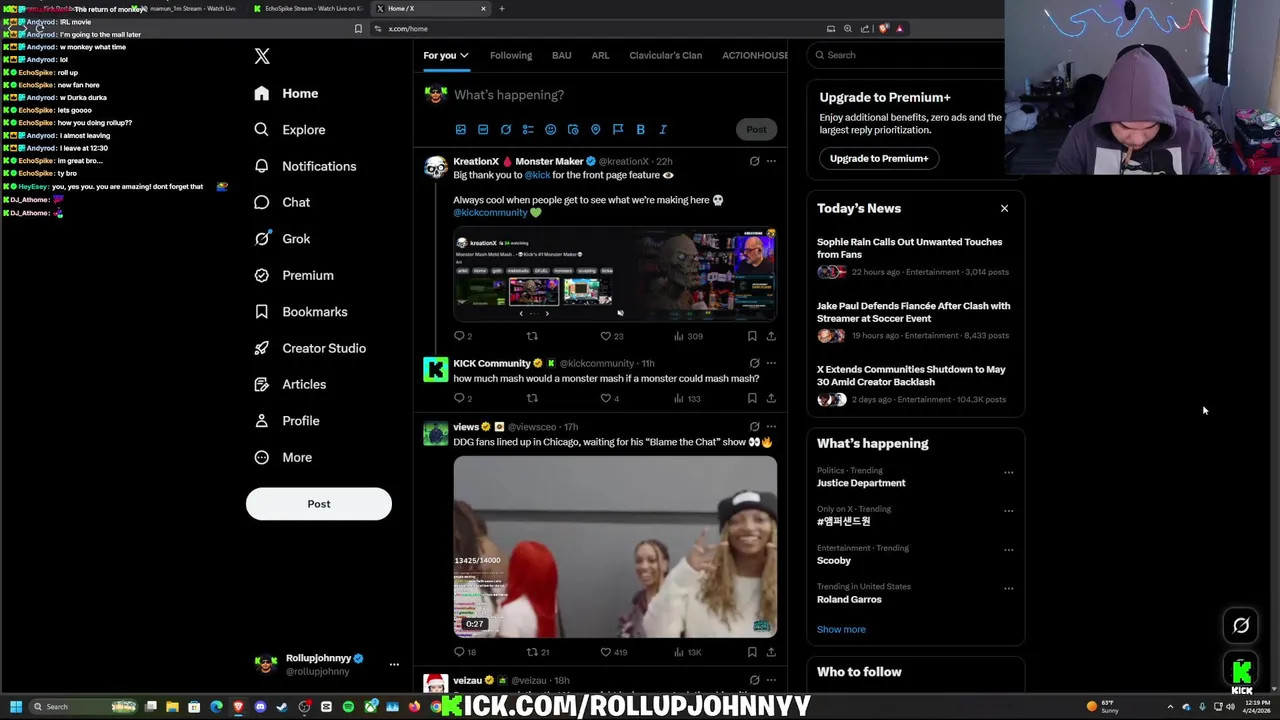
Task: Open the @kick mention link
Action: 537,175
